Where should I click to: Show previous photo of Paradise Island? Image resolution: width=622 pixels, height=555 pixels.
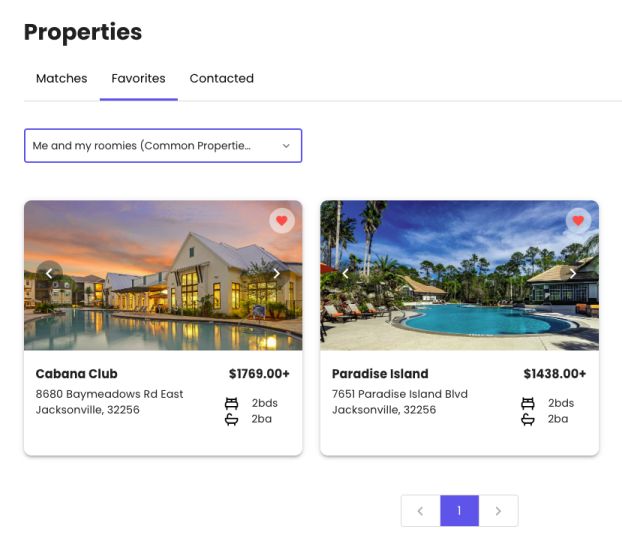(x=346, y=273)
